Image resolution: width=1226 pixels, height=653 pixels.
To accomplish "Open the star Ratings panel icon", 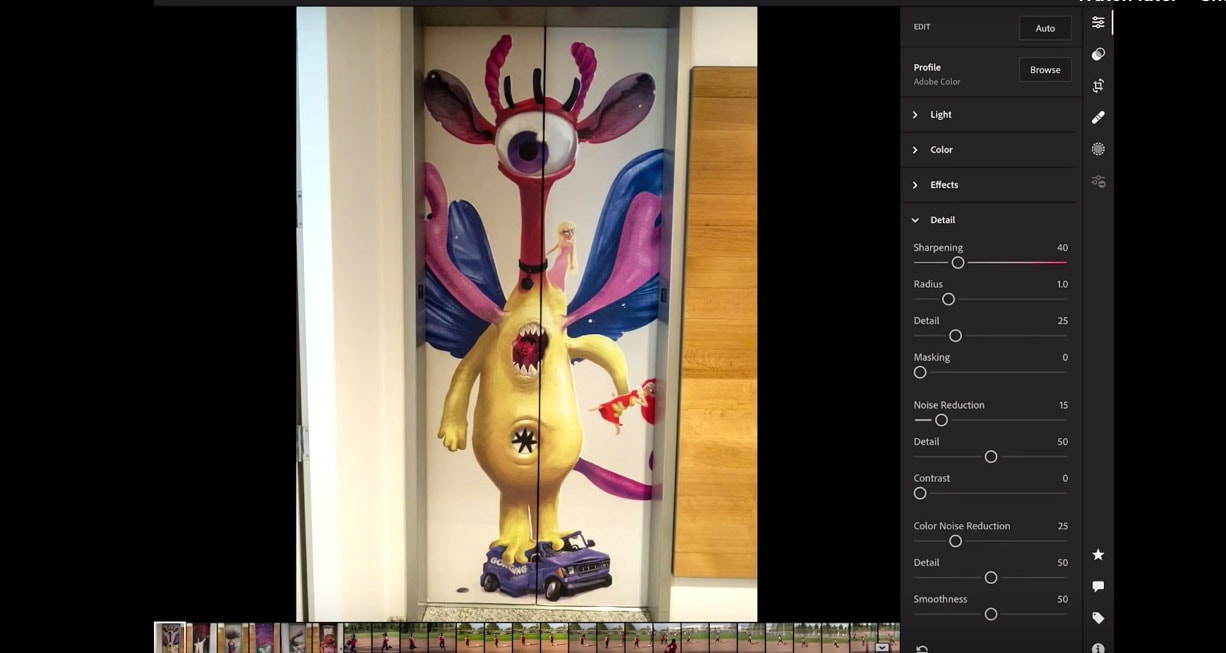I will coord(1098,555).
